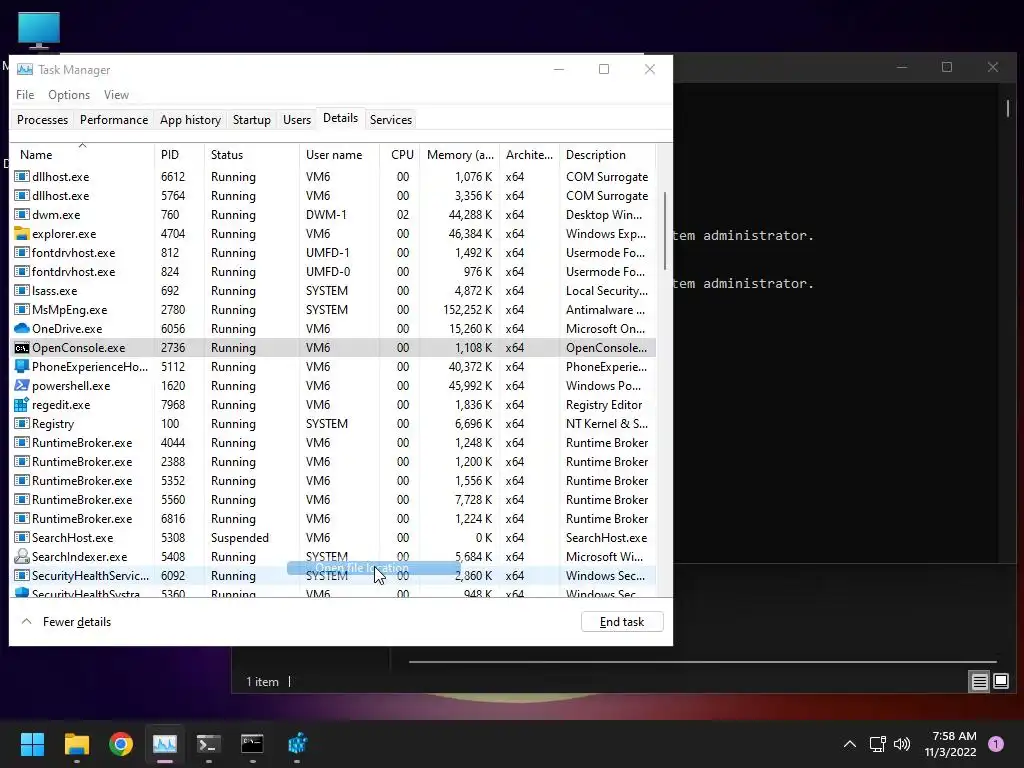Open the Options menu
This screenshot has width=1024, height=768.
tap(69, 95)
